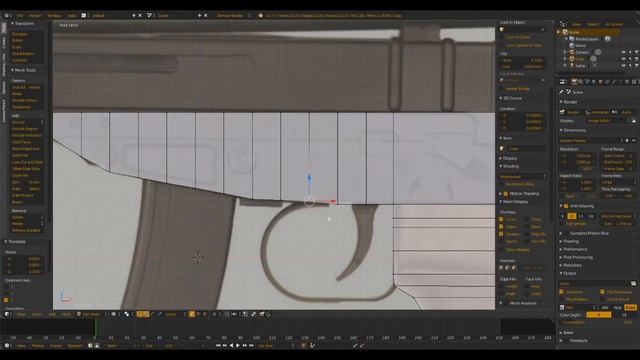This screenshot has height=360, width=640.
Task: Toggle the Anti-Aliasing checkbox
Action: click(x=566, y=206)
